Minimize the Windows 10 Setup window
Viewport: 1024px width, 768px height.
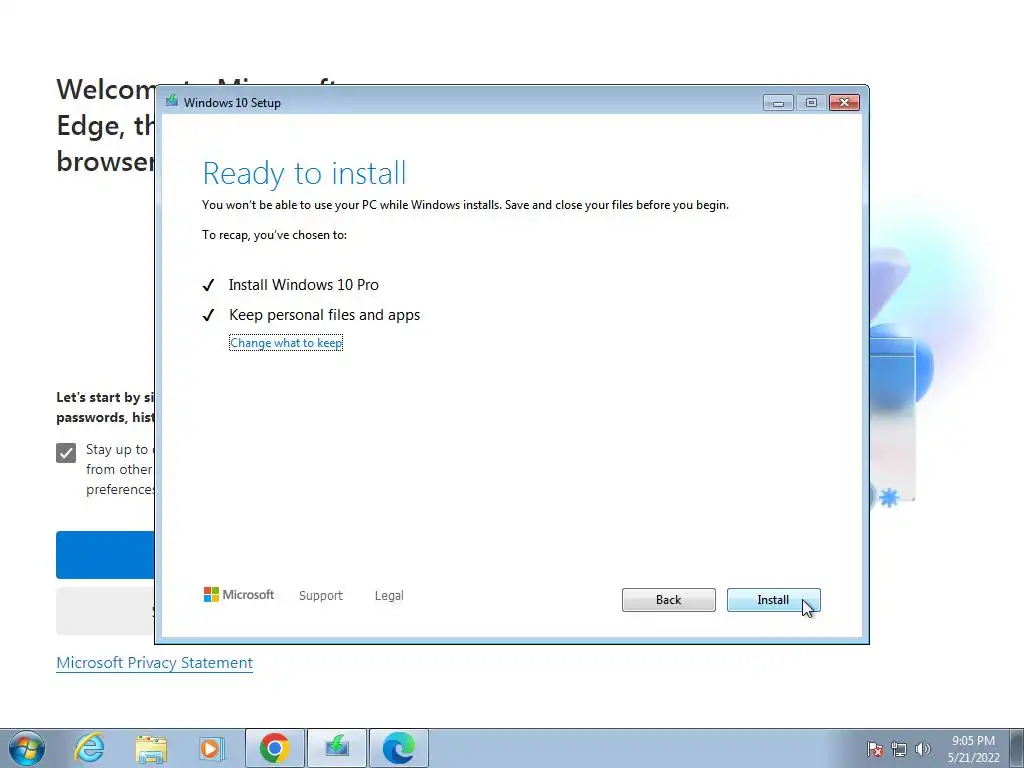tap(778, 103)
